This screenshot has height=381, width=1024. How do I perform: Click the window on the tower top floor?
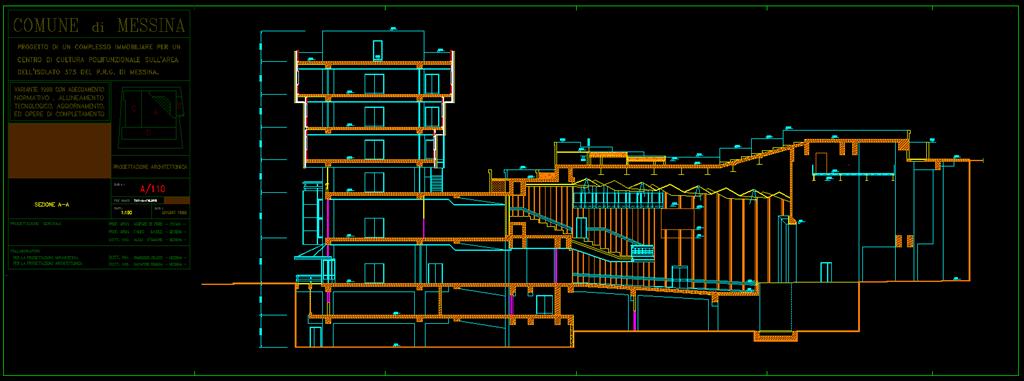pyautogui.click(x=378, y=50)
